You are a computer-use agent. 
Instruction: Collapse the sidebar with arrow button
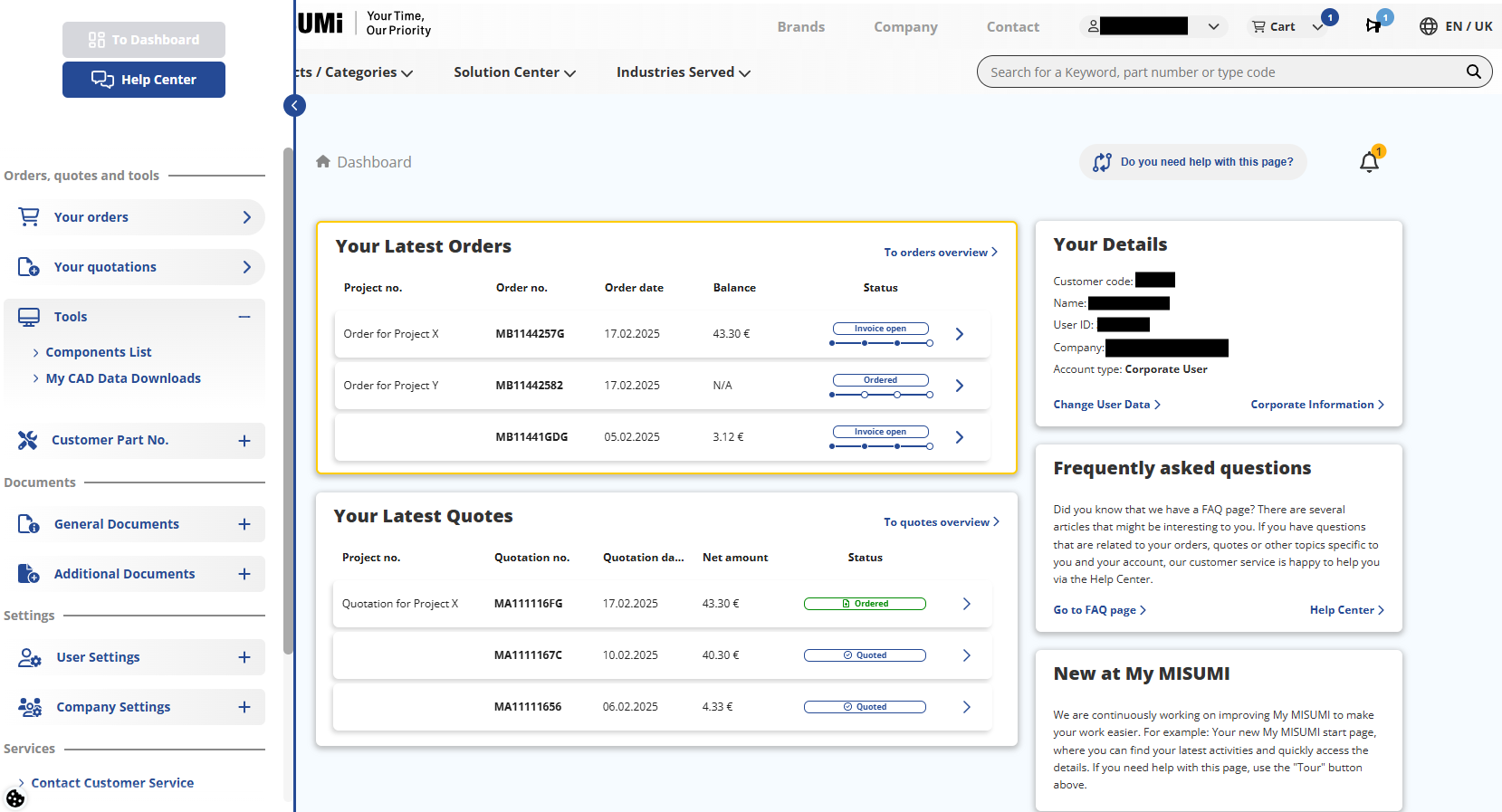[294, 106]
